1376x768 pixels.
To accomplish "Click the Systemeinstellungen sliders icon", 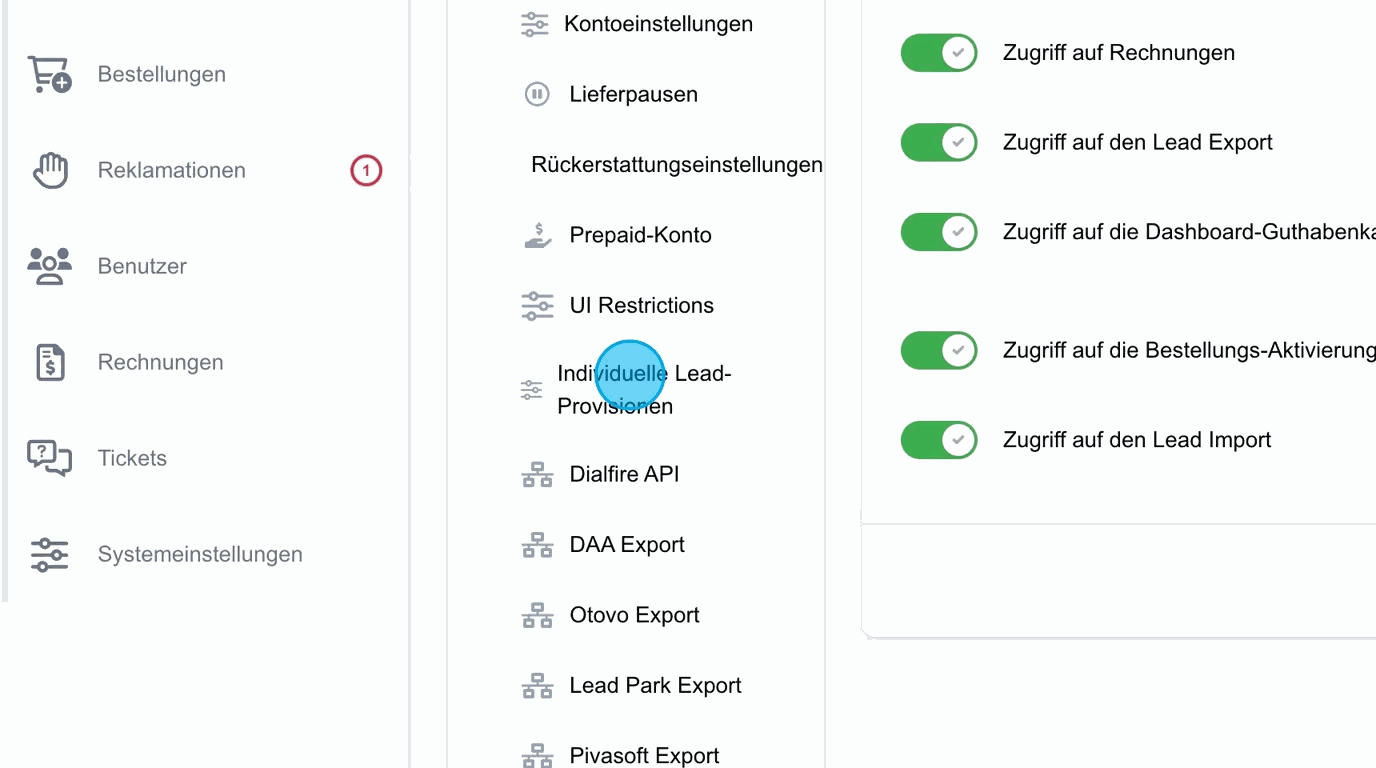I will coord(49,554).
